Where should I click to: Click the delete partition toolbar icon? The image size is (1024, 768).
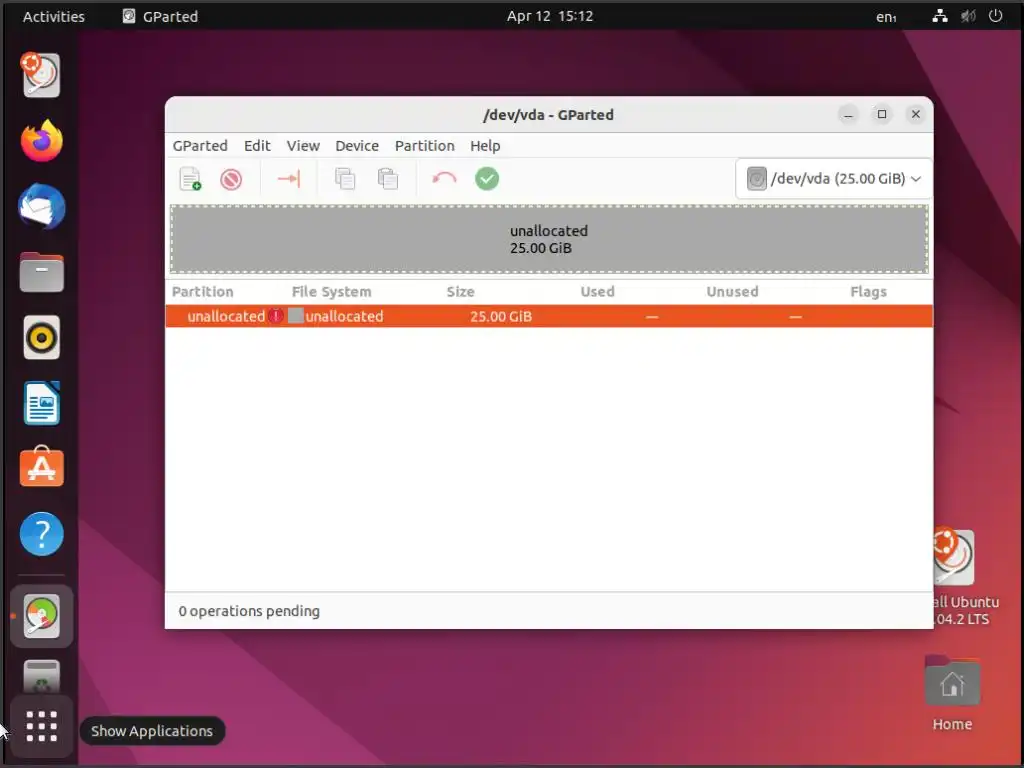coord(231,179)
